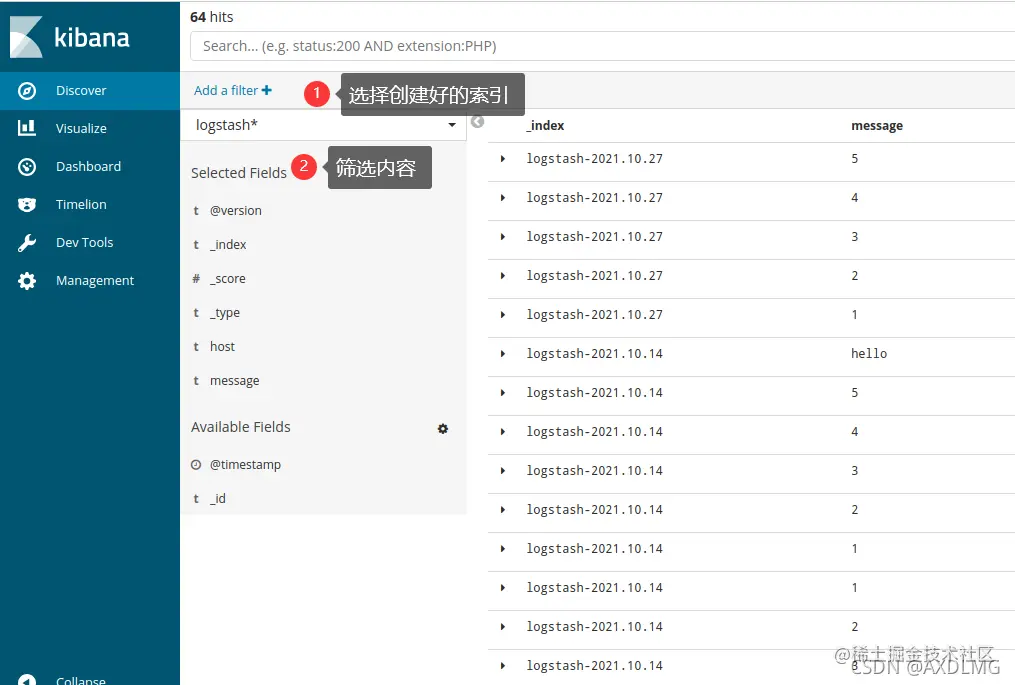The height and width of the screenshot is (685, 1015).
Task: Go to Dev Tools in the side menu
Action: click(x=90, y=243)
